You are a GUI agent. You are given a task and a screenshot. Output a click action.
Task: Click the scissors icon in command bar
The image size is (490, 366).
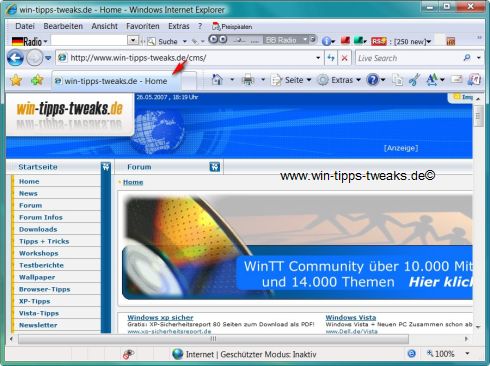tap(414, 80)
